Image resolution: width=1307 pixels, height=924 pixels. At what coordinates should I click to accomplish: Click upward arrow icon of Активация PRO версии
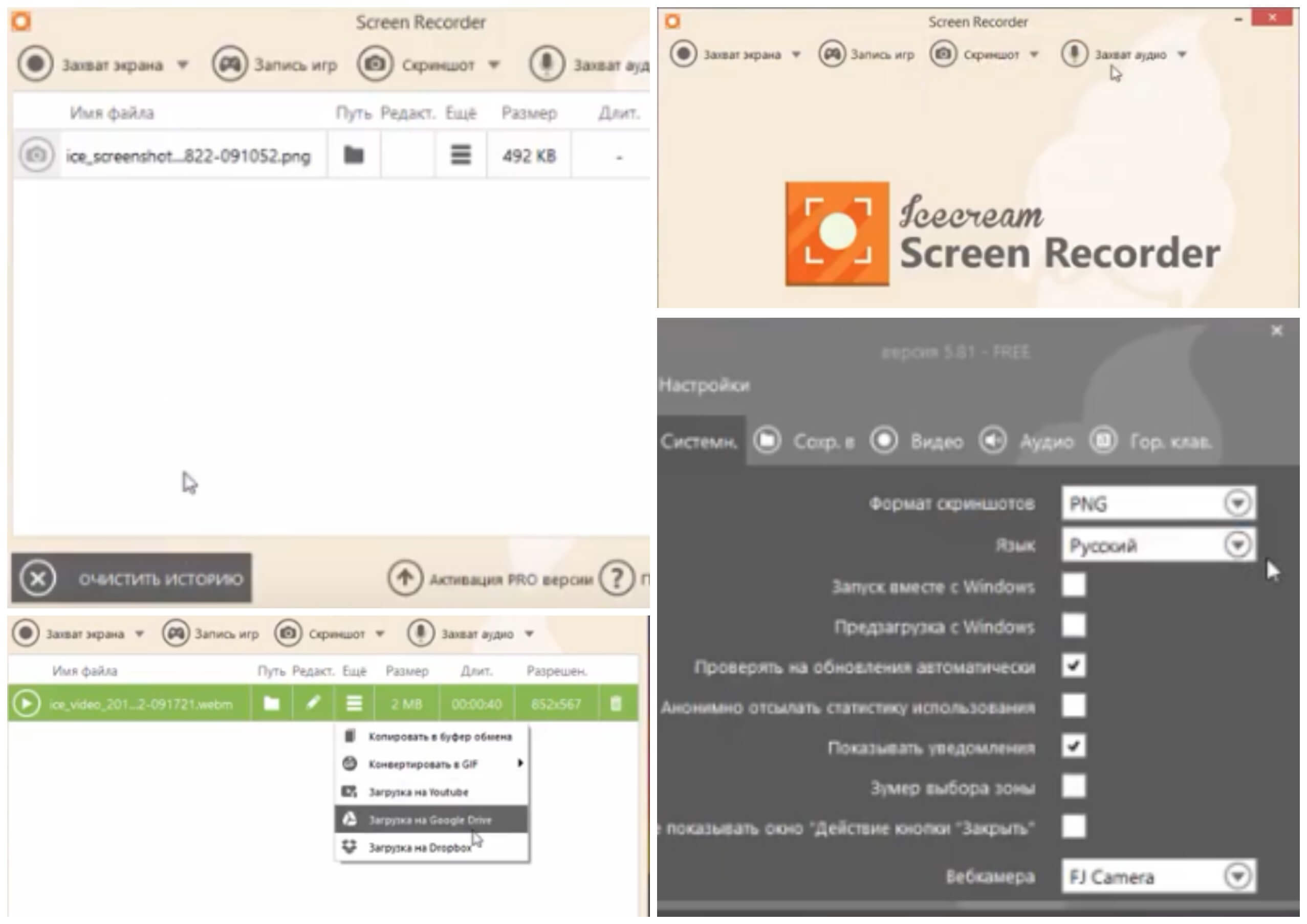tap(405, 578)
